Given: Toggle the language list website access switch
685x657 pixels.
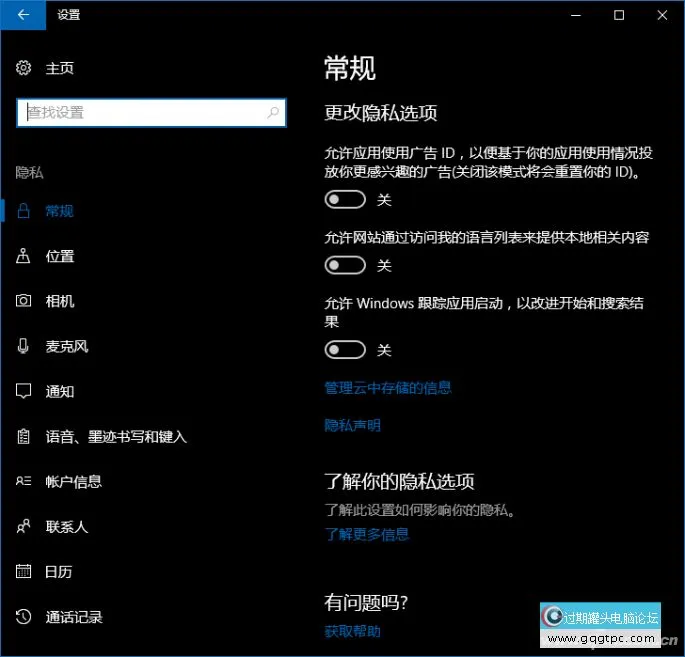Looking at the screenshot, I should click(345, 265).
